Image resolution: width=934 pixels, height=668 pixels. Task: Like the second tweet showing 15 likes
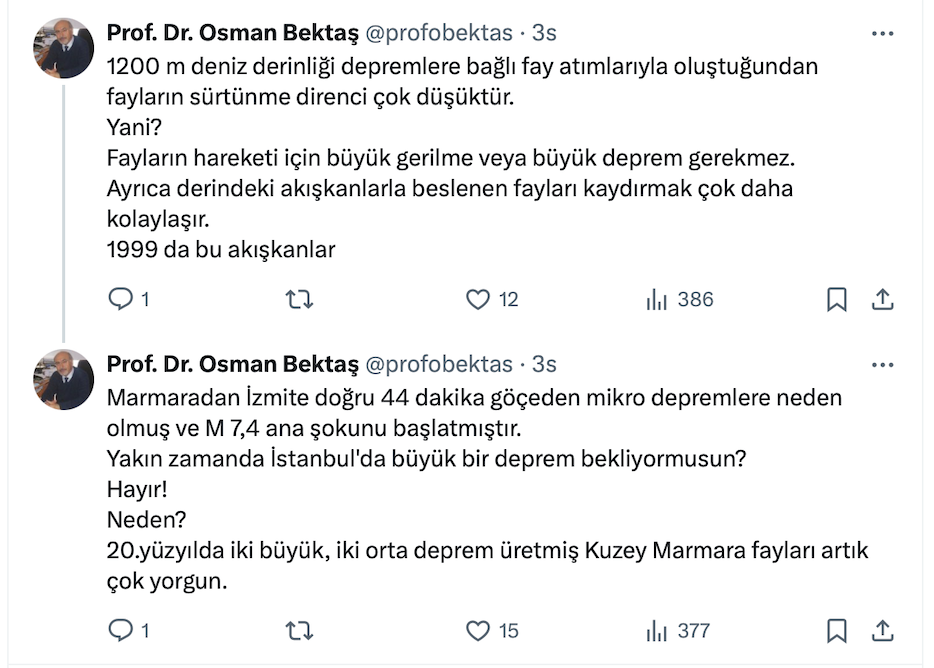point(479,630)
